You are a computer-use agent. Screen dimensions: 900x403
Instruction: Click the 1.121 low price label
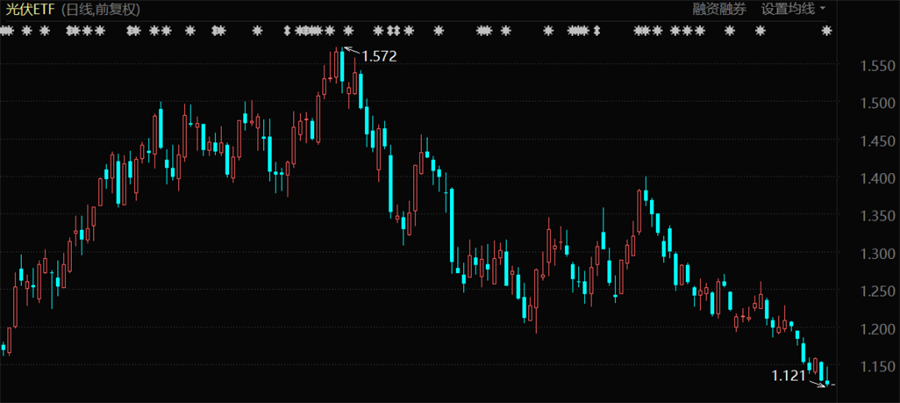coord(789,376)
